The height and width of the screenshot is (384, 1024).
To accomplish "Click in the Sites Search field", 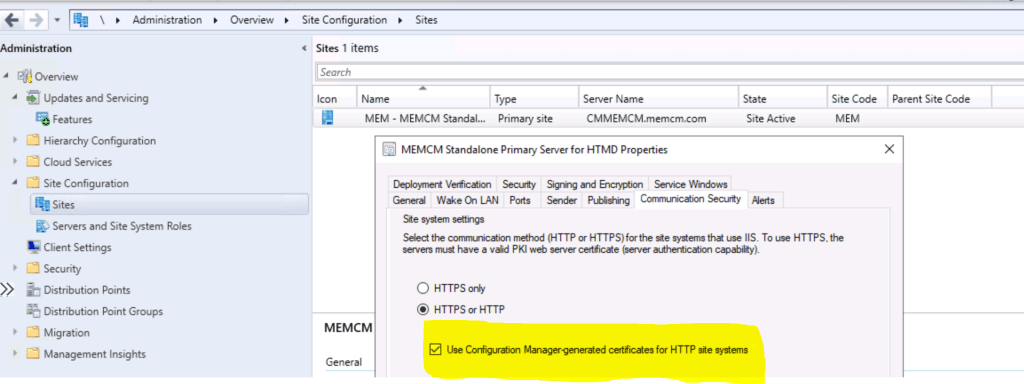I will point(669,72).
